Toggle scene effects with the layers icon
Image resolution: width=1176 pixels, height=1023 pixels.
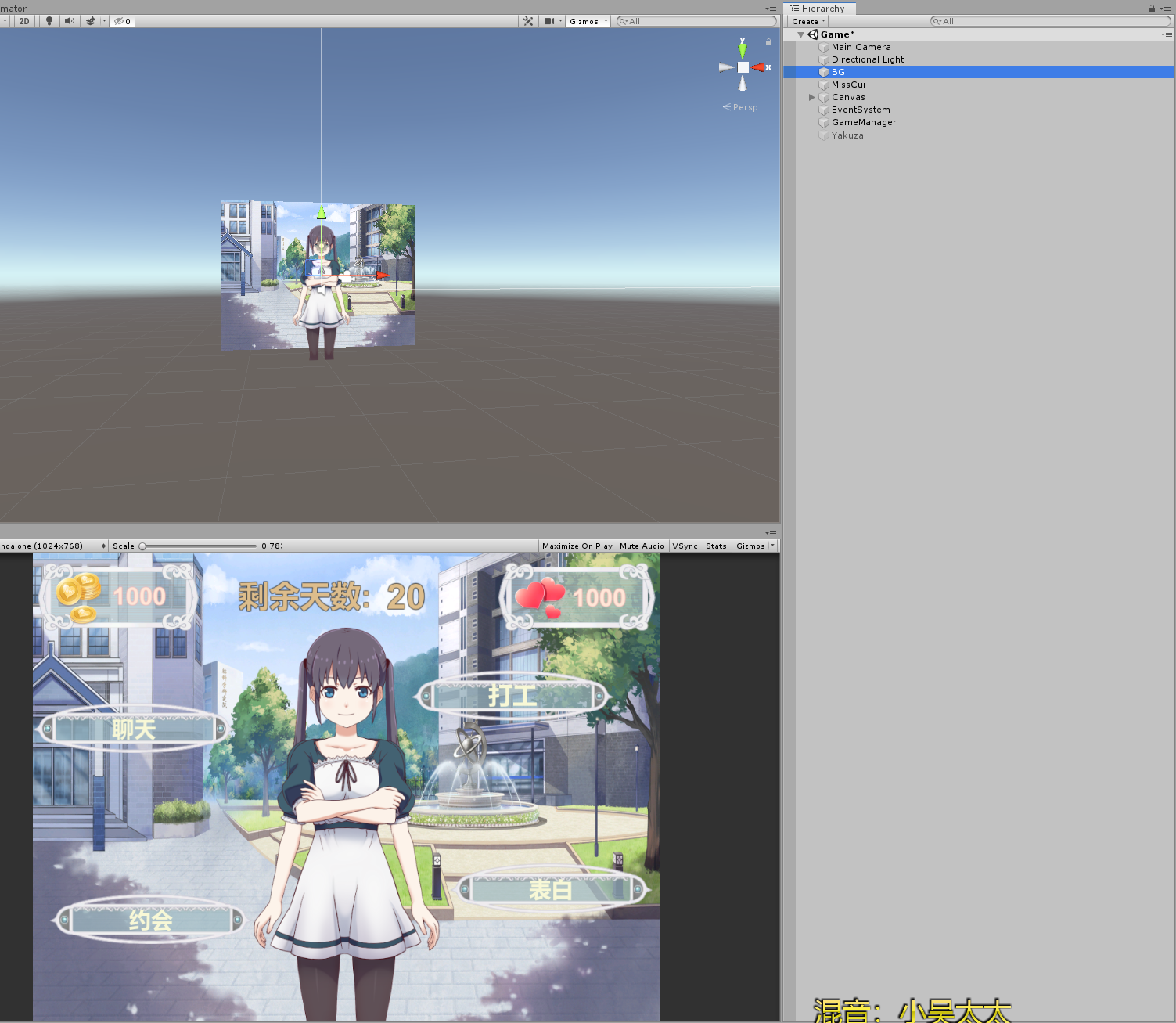(91, 21)
